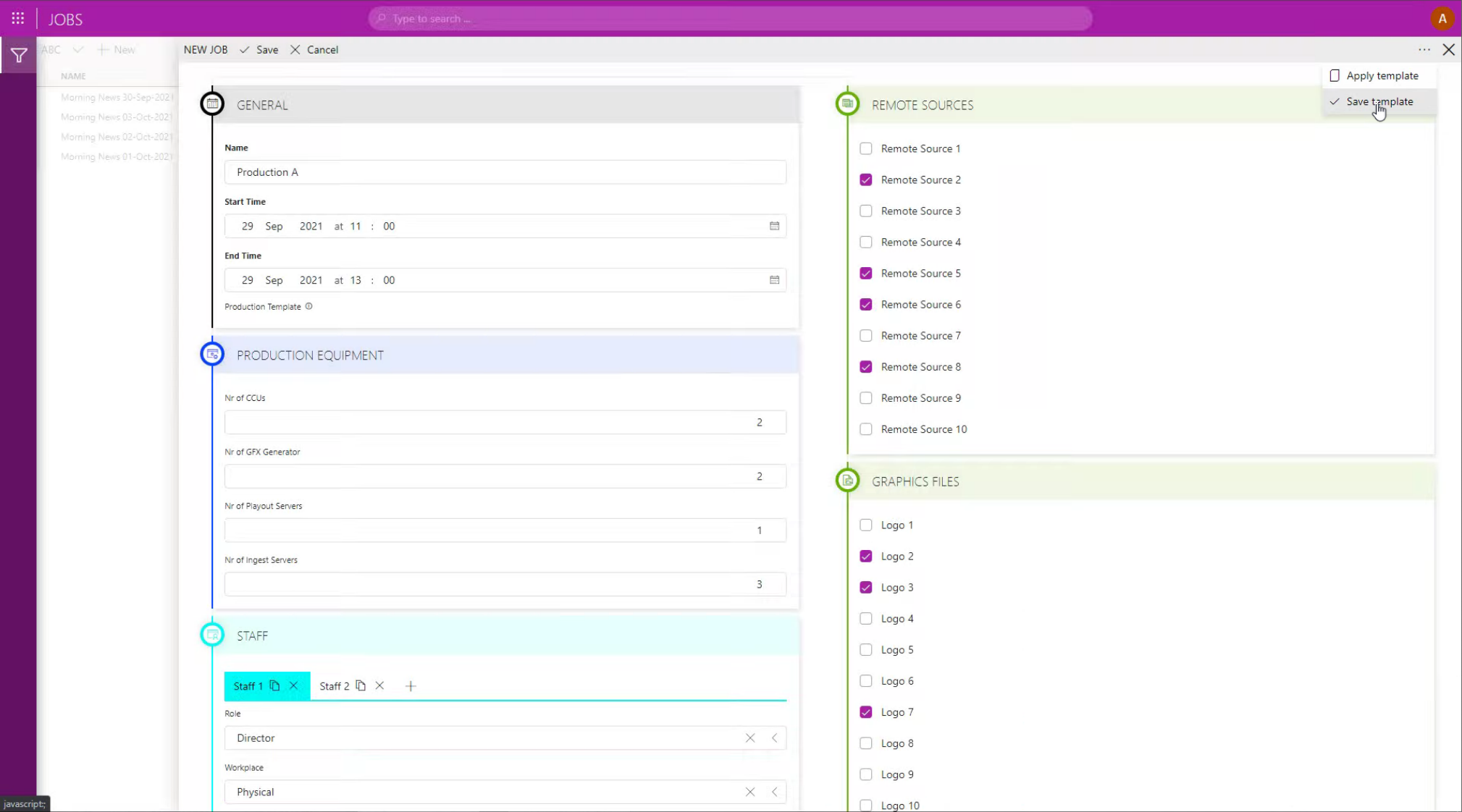The height and width of the screenshot is (812, 1462).
Task: Open the three-dots more options menu
Action: click(x=1424, y=50)
